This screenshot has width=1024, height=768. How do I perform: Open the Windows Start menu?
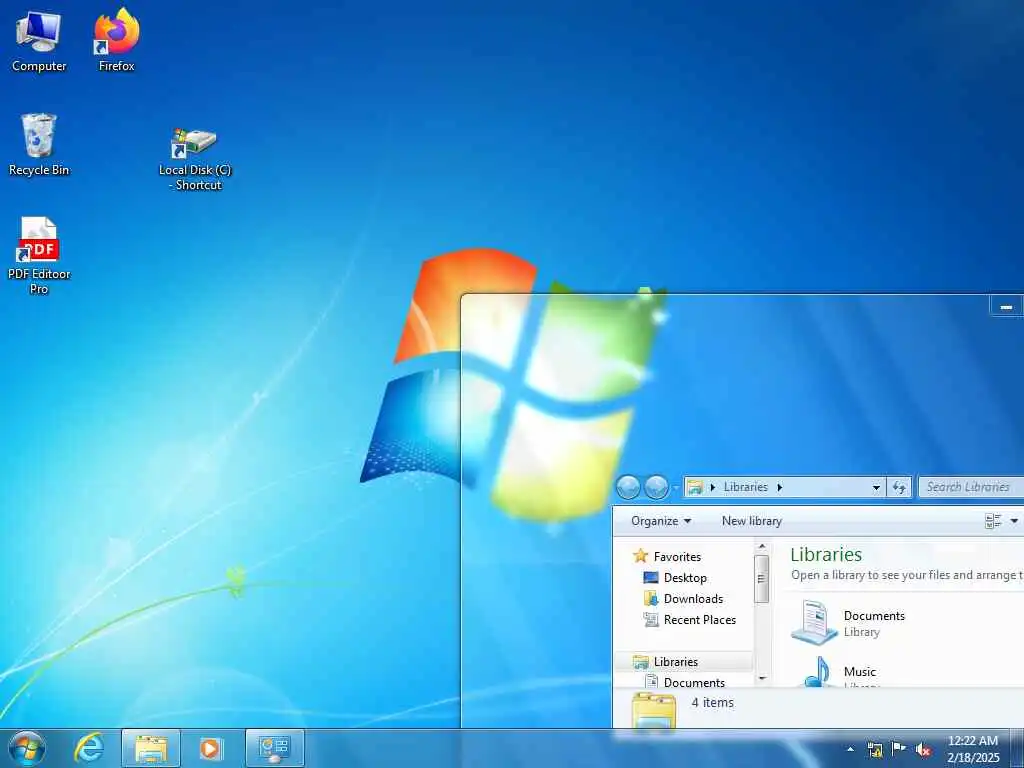[27, 748]
